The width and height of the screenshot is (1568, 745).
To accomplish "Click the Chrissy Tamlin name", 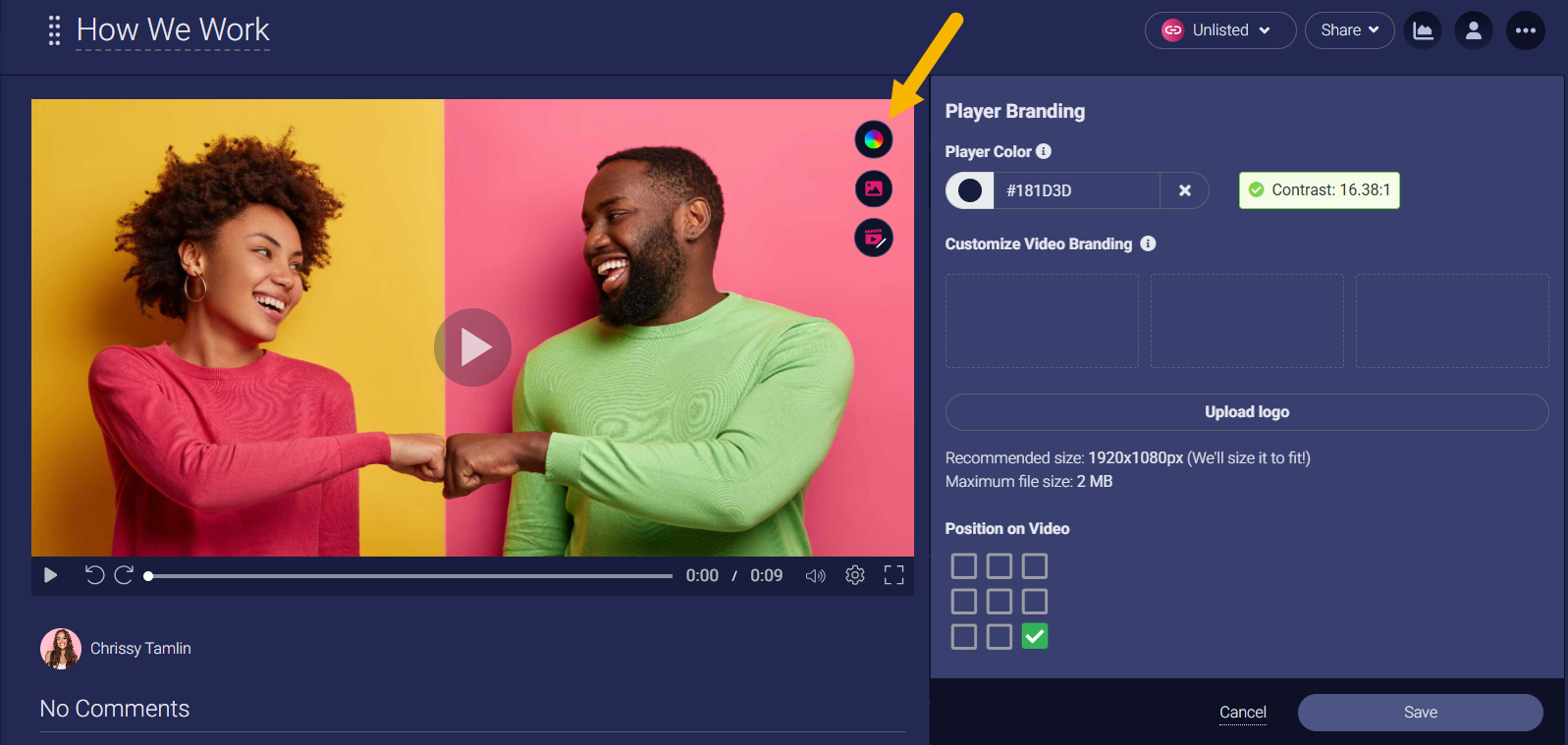I will tap(140, 649).
